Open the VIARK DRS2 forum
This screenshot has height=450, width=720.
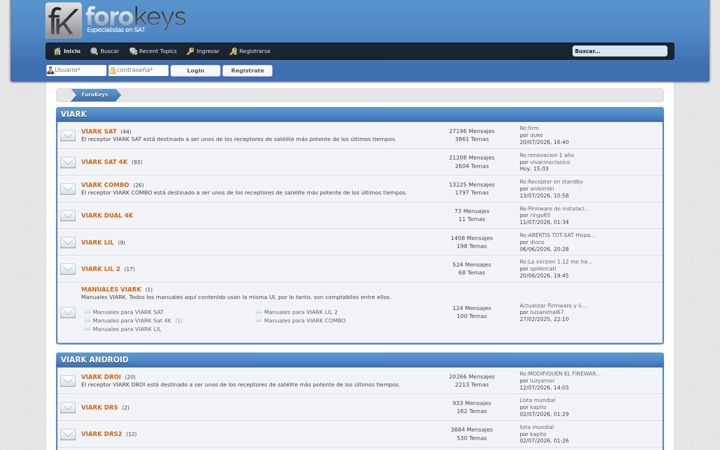click(x=101, y=434)
